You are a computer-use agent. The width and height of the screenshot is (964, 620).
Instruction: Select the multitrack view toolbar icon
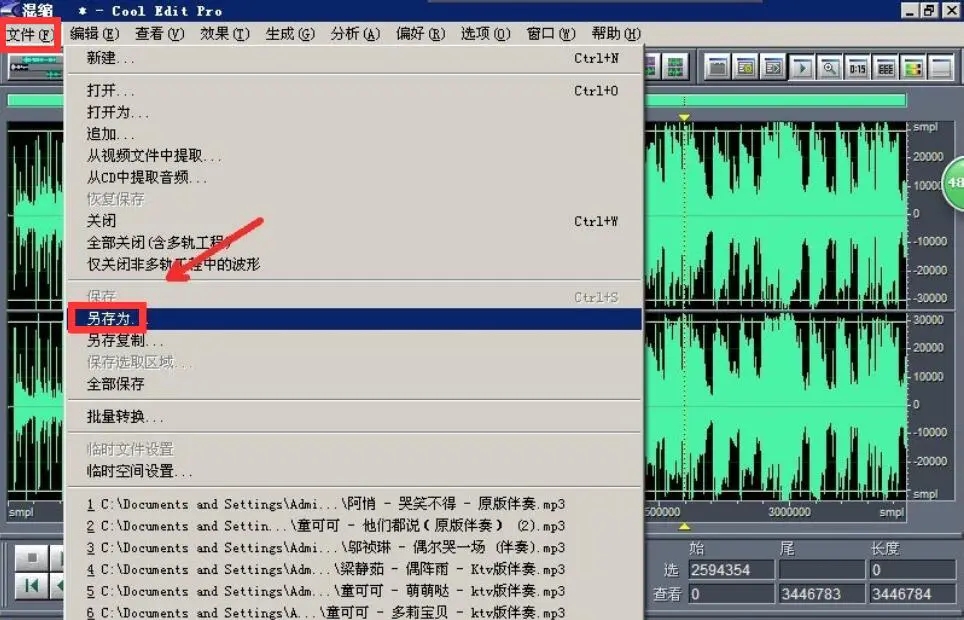point(675,67)
